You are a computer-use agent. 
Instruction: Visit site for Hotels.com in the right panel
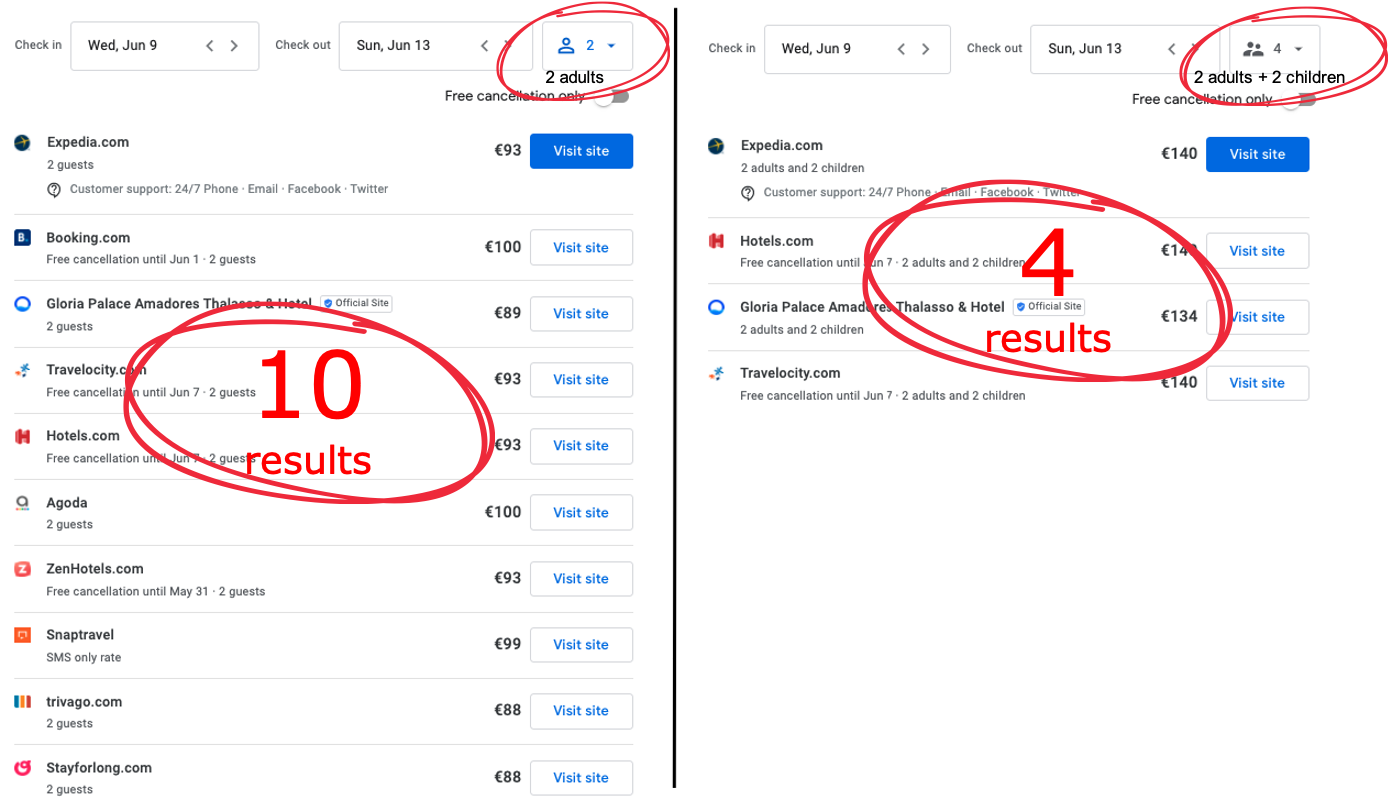[x=1257, y=251]
